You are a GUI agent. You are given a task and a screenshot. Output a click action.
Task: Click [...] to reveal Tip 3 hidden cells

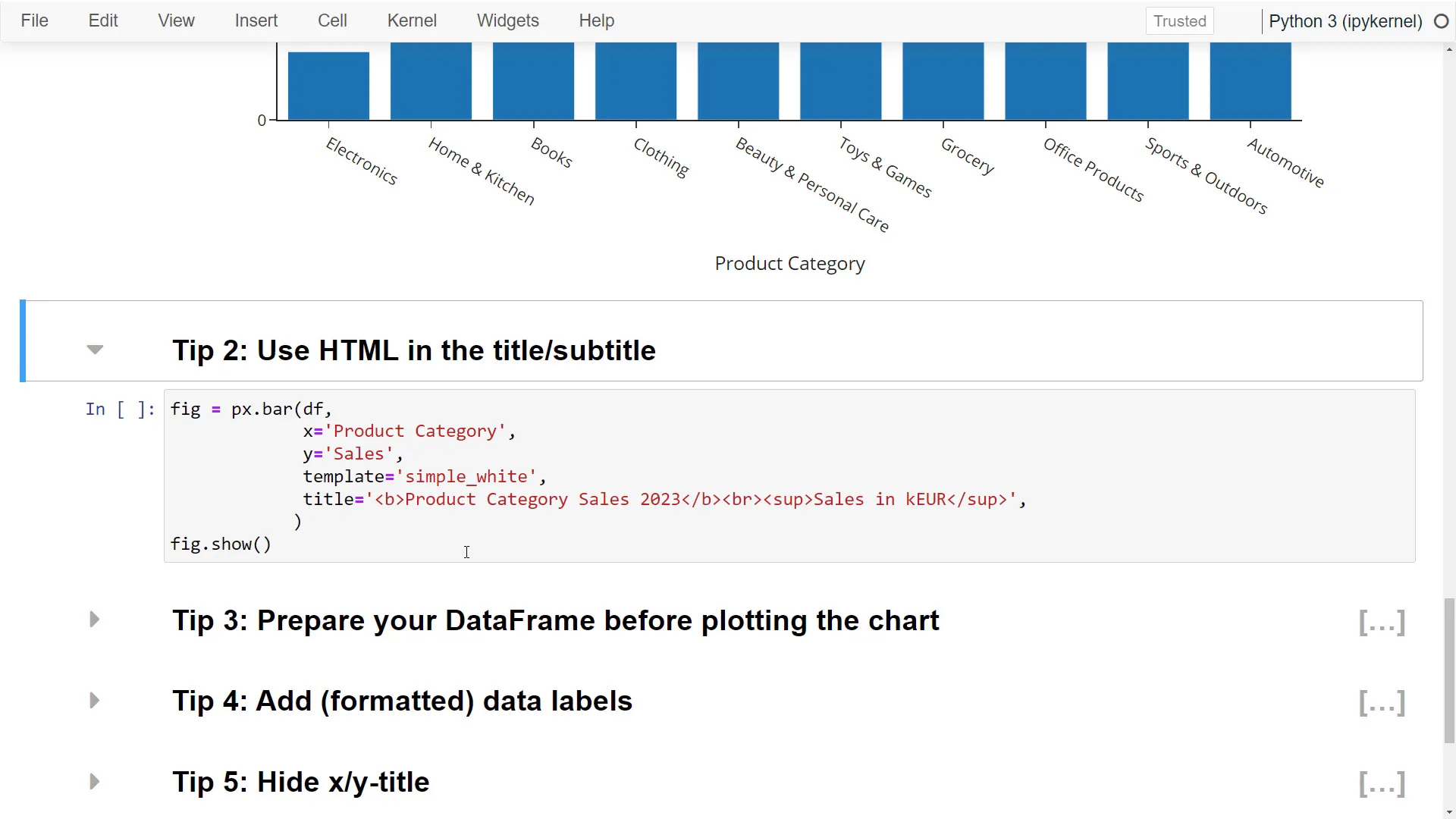point(1382,622)
